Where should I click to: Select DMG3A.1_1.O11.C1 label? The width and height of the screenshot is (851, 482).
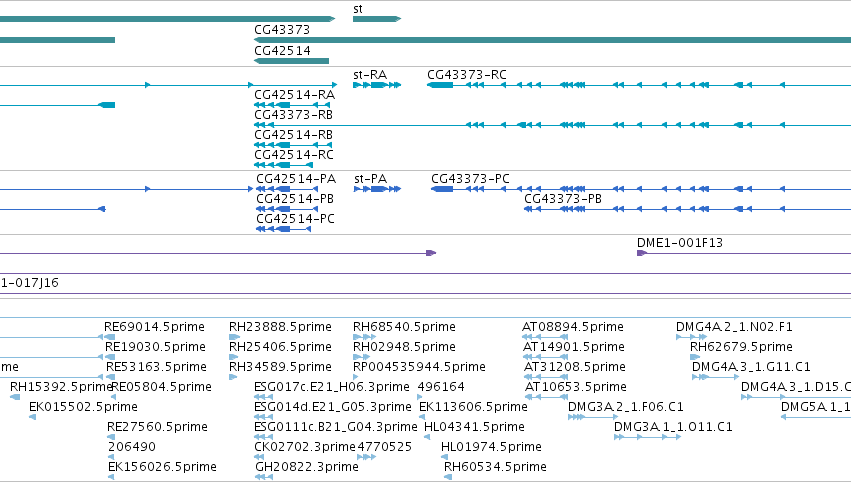[674, 427]
